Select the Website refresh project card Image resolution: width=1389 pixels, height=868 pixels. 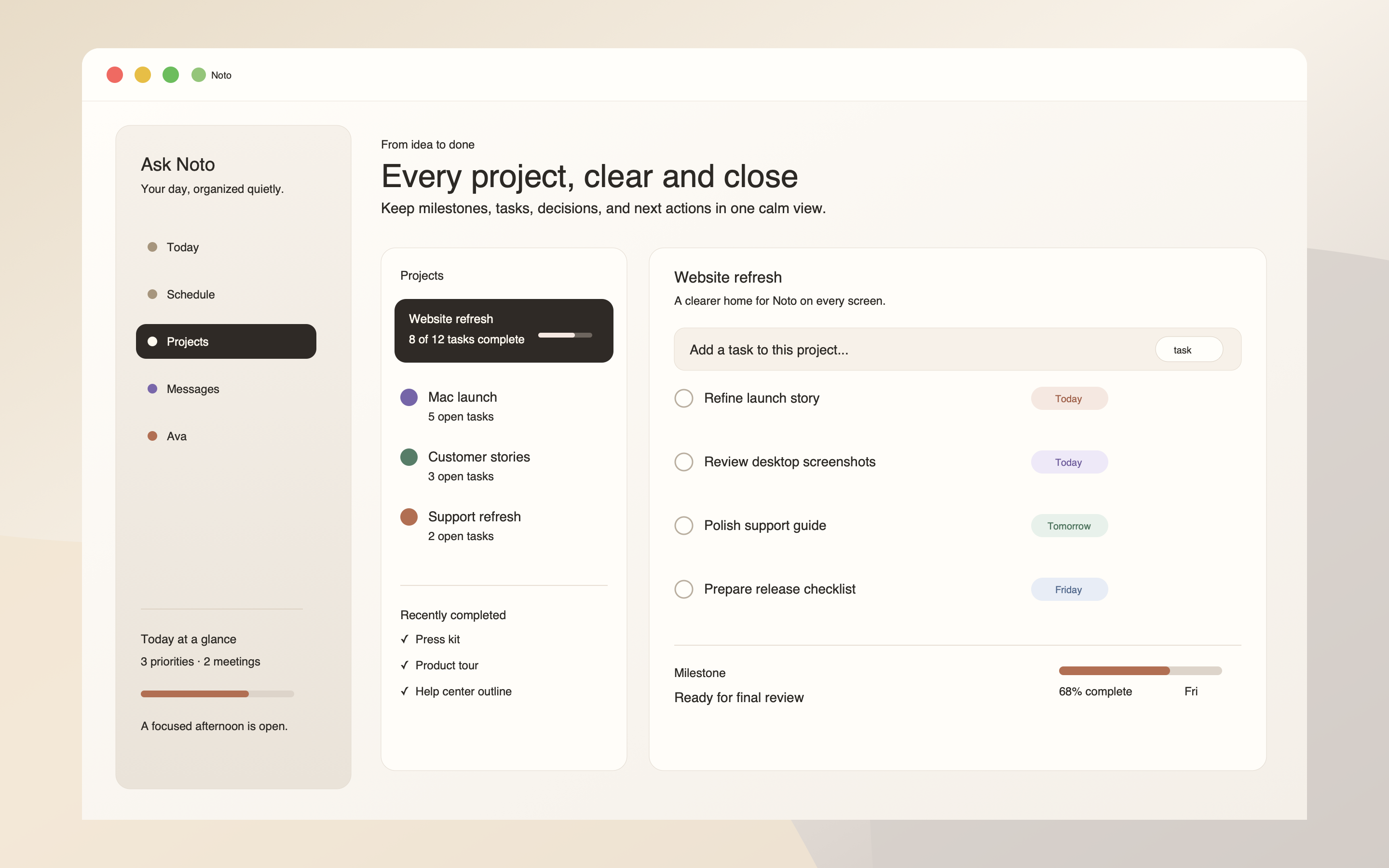coord(504,331)
